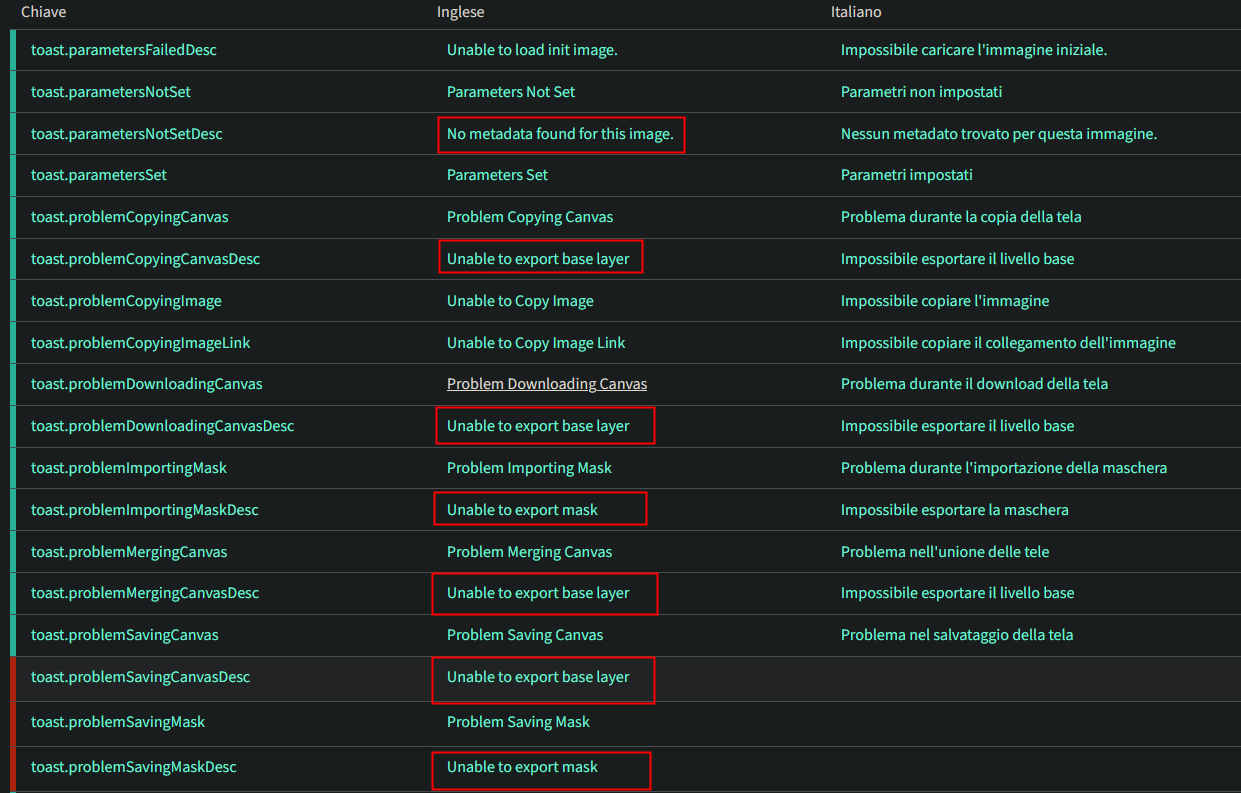Select the key "toast.parametersFailedDesc"
This screenshot has height=793, width=1241.
pyautogui.click(x=123, y=49)
